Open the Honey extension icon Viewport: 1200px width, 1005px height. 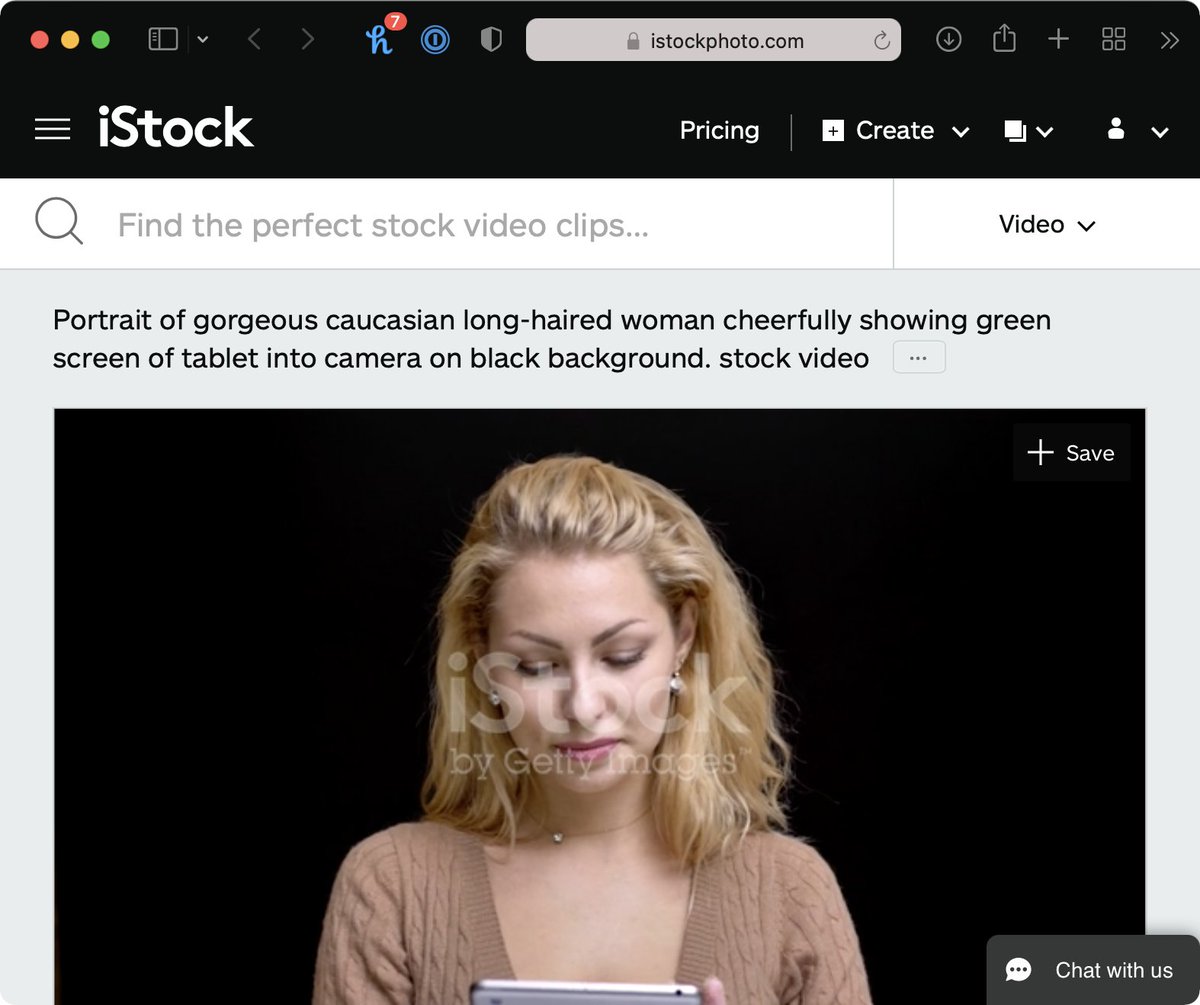pos(379,39)
